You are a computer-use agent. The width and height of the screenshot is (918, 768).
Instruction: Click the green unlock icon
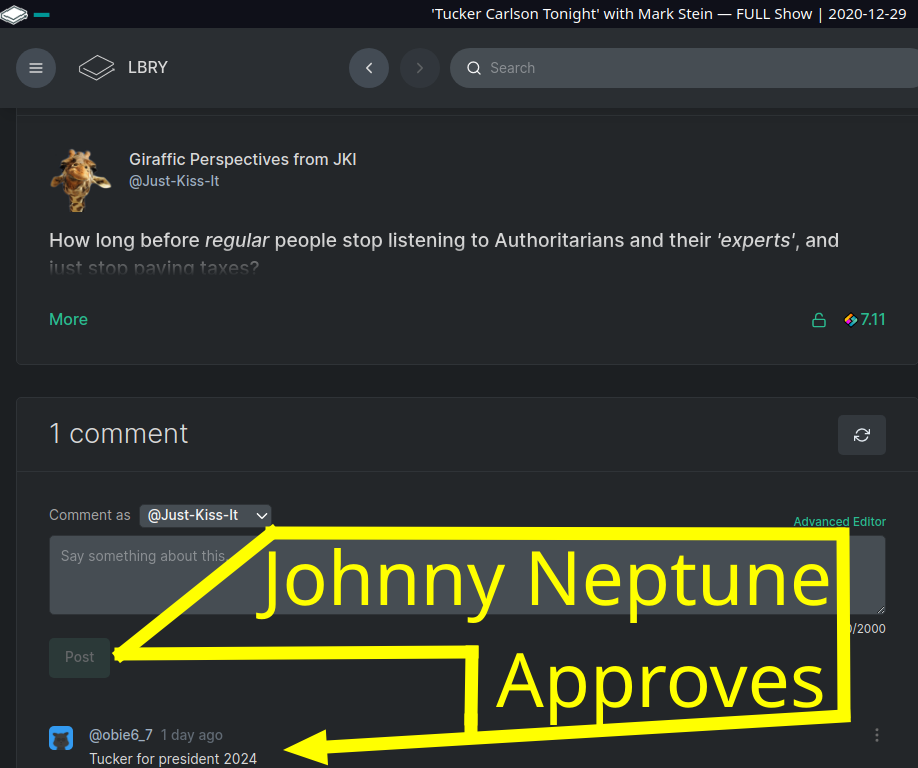[x=818, y=320]
